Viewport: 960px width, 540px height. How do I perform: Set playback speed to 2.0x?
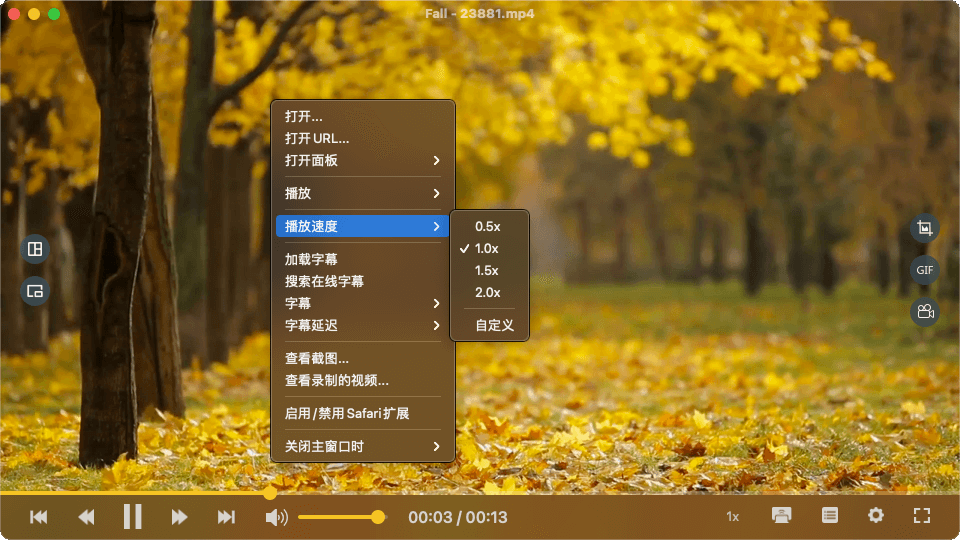point(488,293)
